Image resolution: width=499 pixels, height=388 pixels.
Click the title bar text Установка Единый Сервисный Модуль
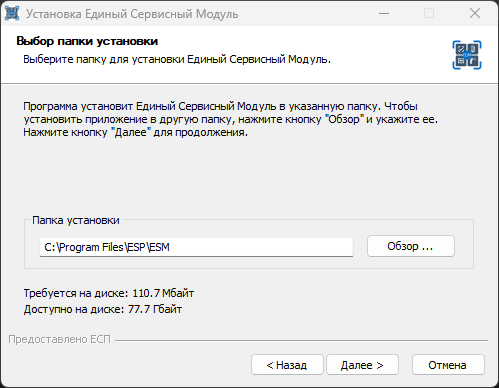point(132,14)
